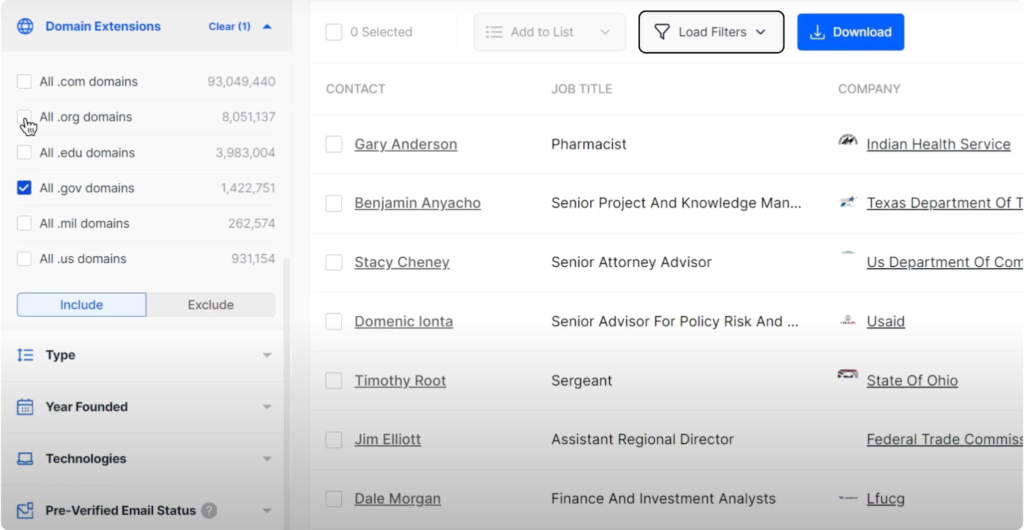Click the globe icon beside Domain Extensions
Image resolution: width=1024 pixels, height=530 pixels.
(26, 27)
